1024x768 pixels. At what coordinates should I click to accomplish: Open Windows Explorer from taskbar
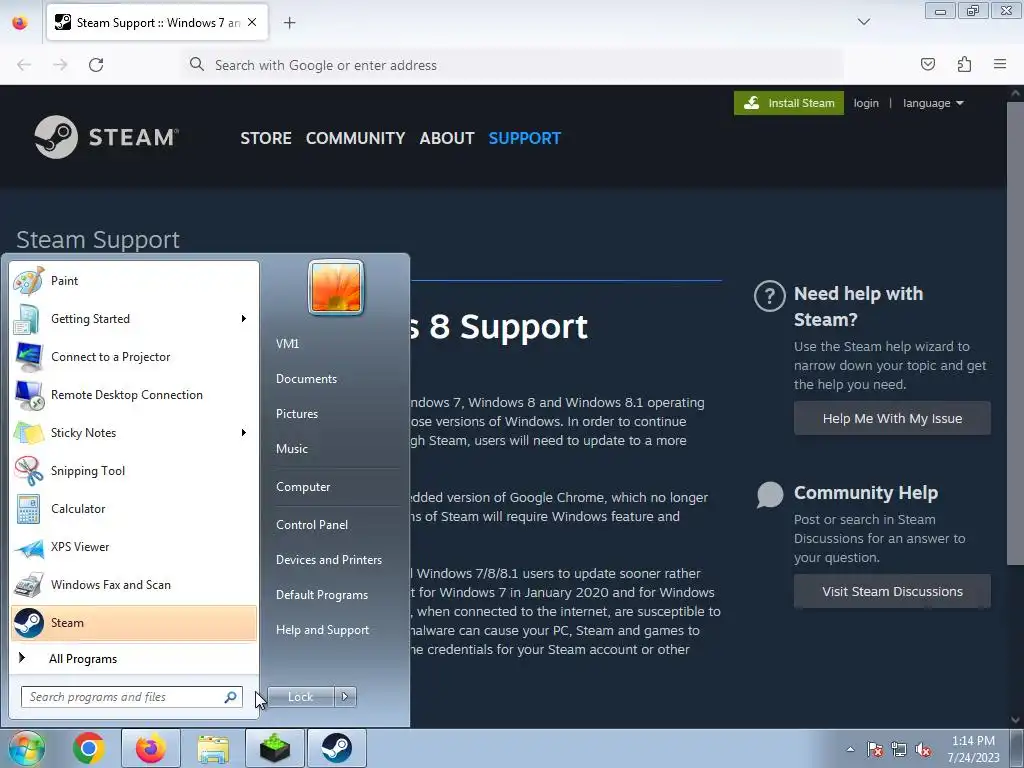pyautogui.click(x=213, y=748)
